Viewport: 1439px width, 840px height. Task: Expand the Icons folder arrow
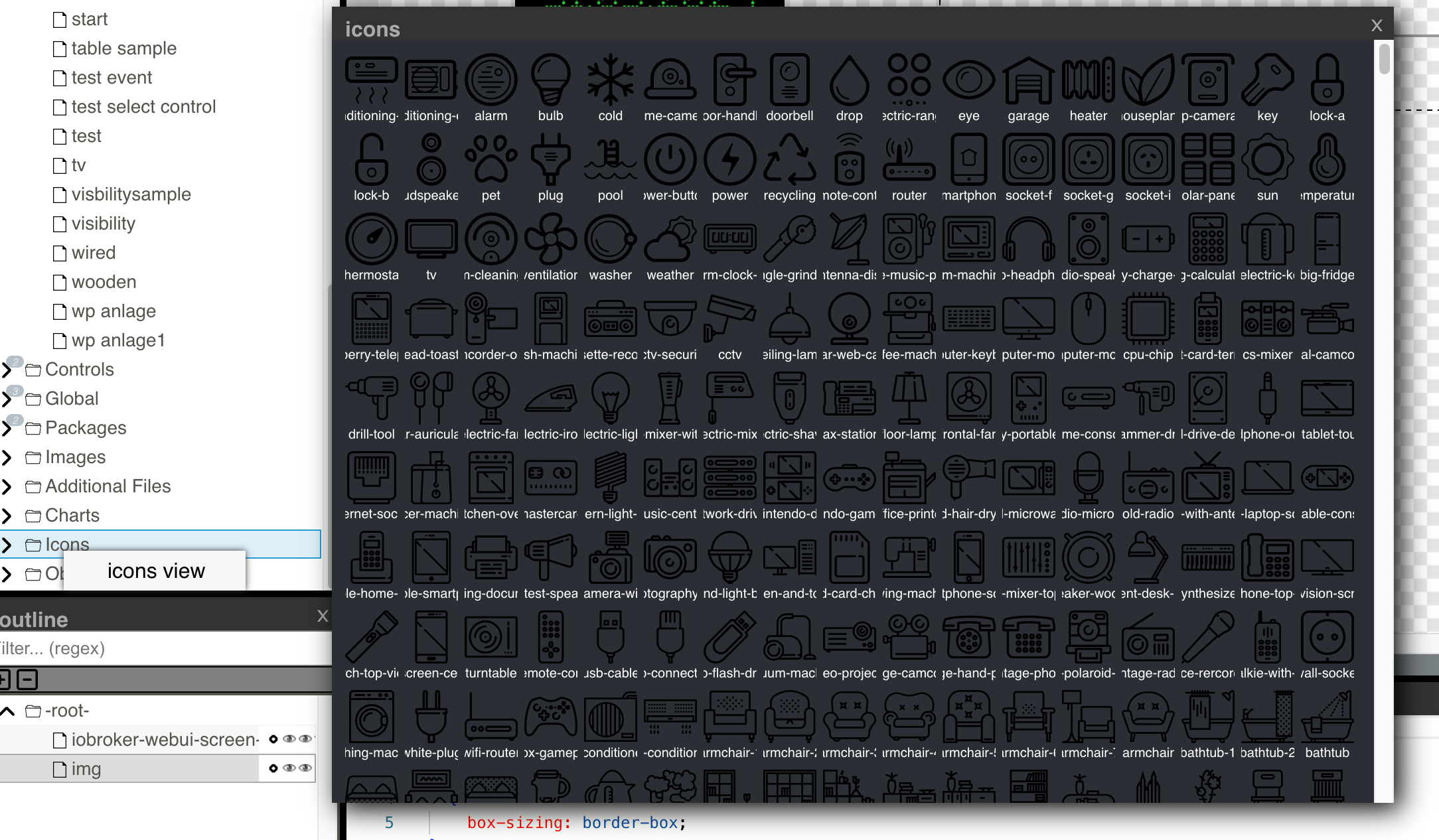click(x=7, y=545)
